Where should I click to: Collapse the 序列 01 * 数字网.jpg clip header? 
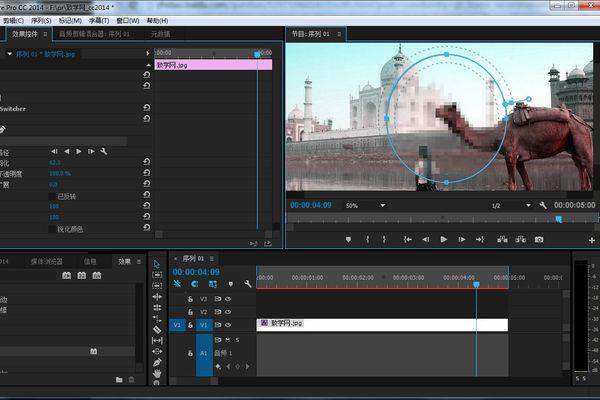[9, 54]
